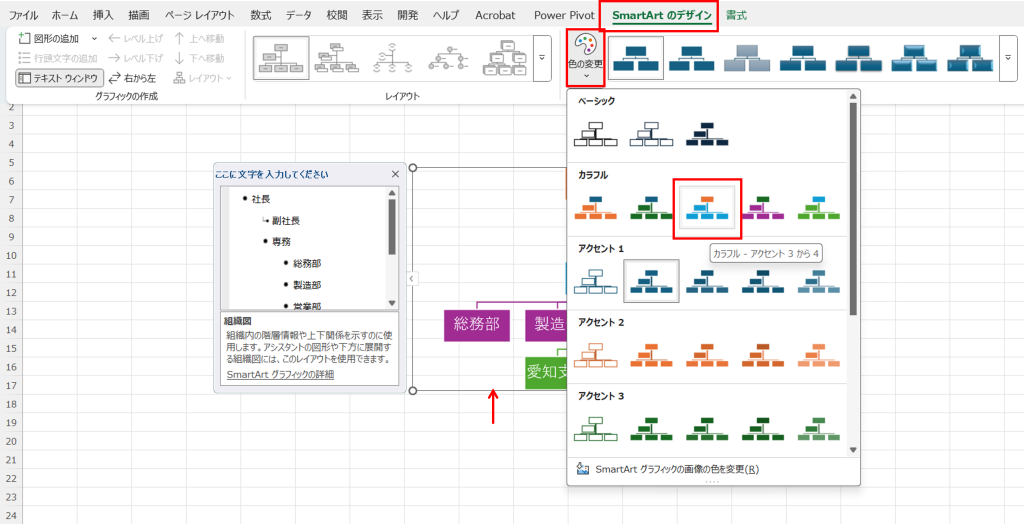The height and width of the screenshot is (524, 1024).
Task: Pick the first アクセント 2 orange outline thumbnail
Action: (x=596, y=355)
